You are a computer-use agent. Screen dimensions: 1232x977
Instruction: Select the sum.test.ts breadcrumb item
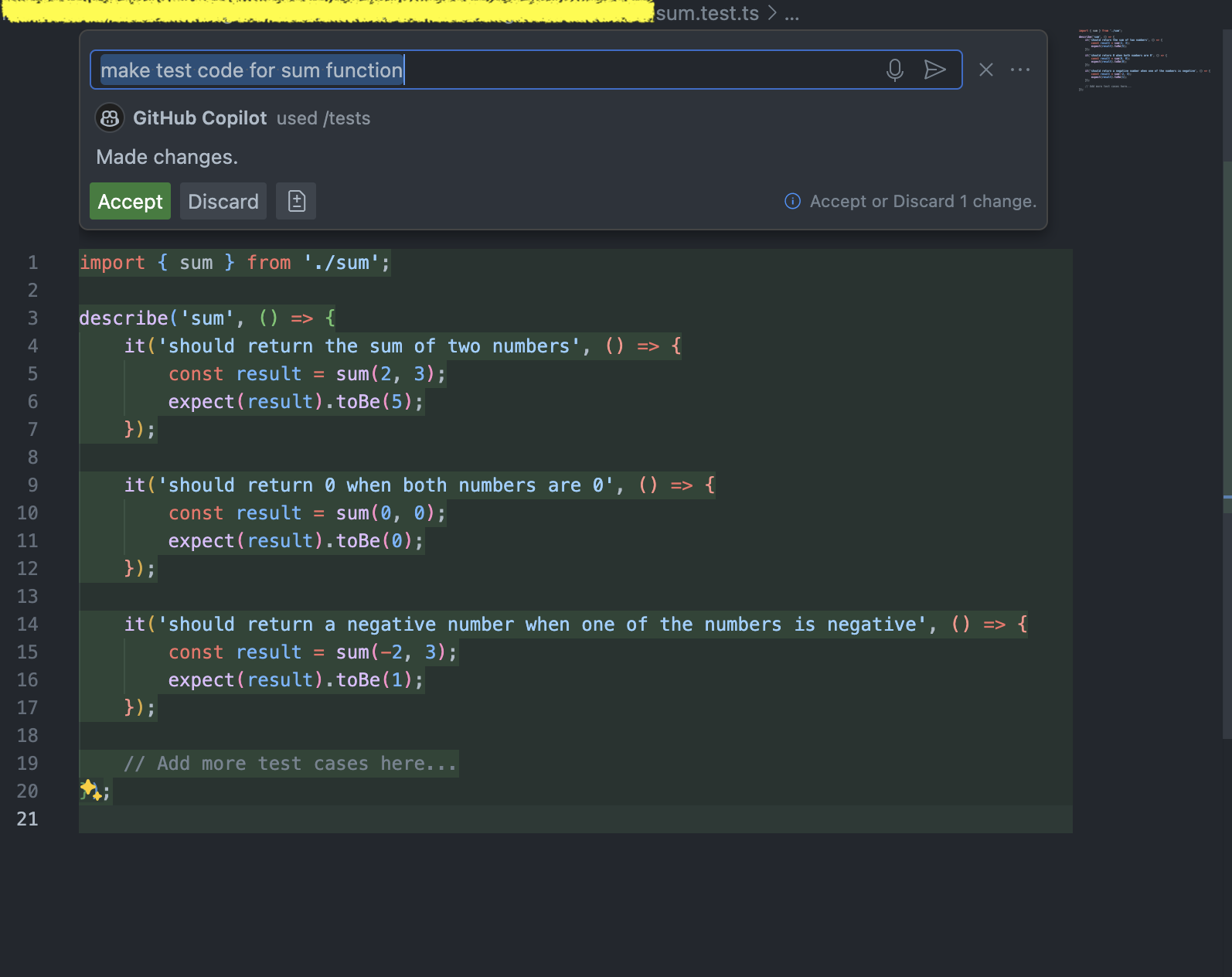click(x=707, y=13)
